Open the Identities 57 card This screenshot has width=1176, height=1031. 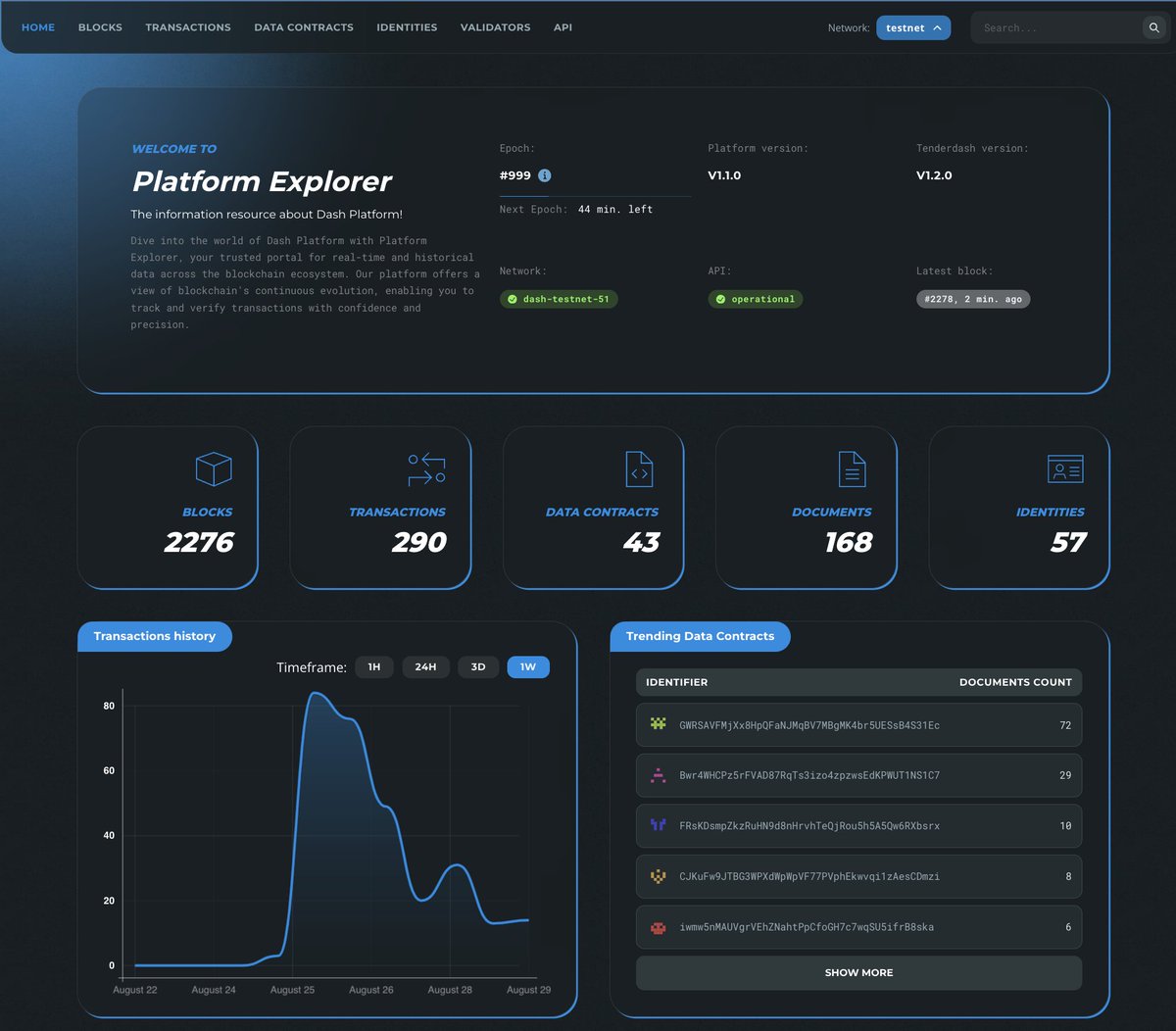click(x=1019, y=508)
